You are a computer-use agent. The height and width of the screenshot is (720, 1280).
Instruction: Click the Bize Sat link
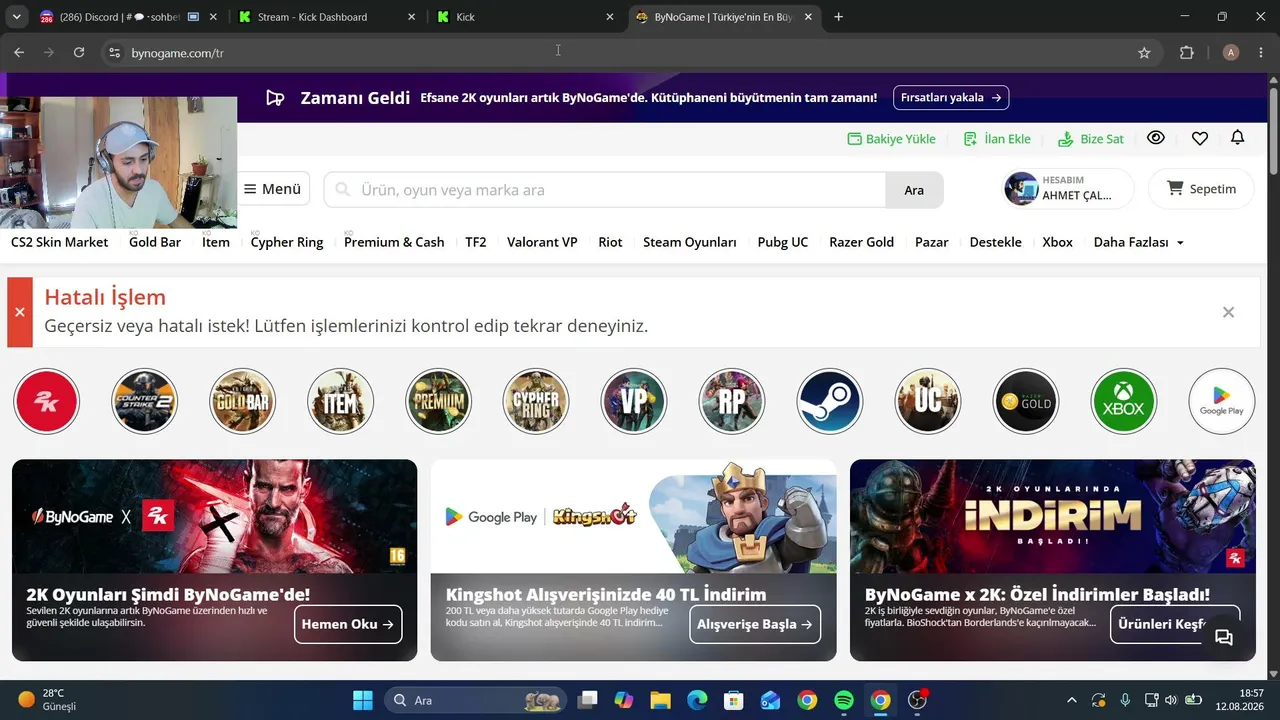click(x=1091, y=139)
